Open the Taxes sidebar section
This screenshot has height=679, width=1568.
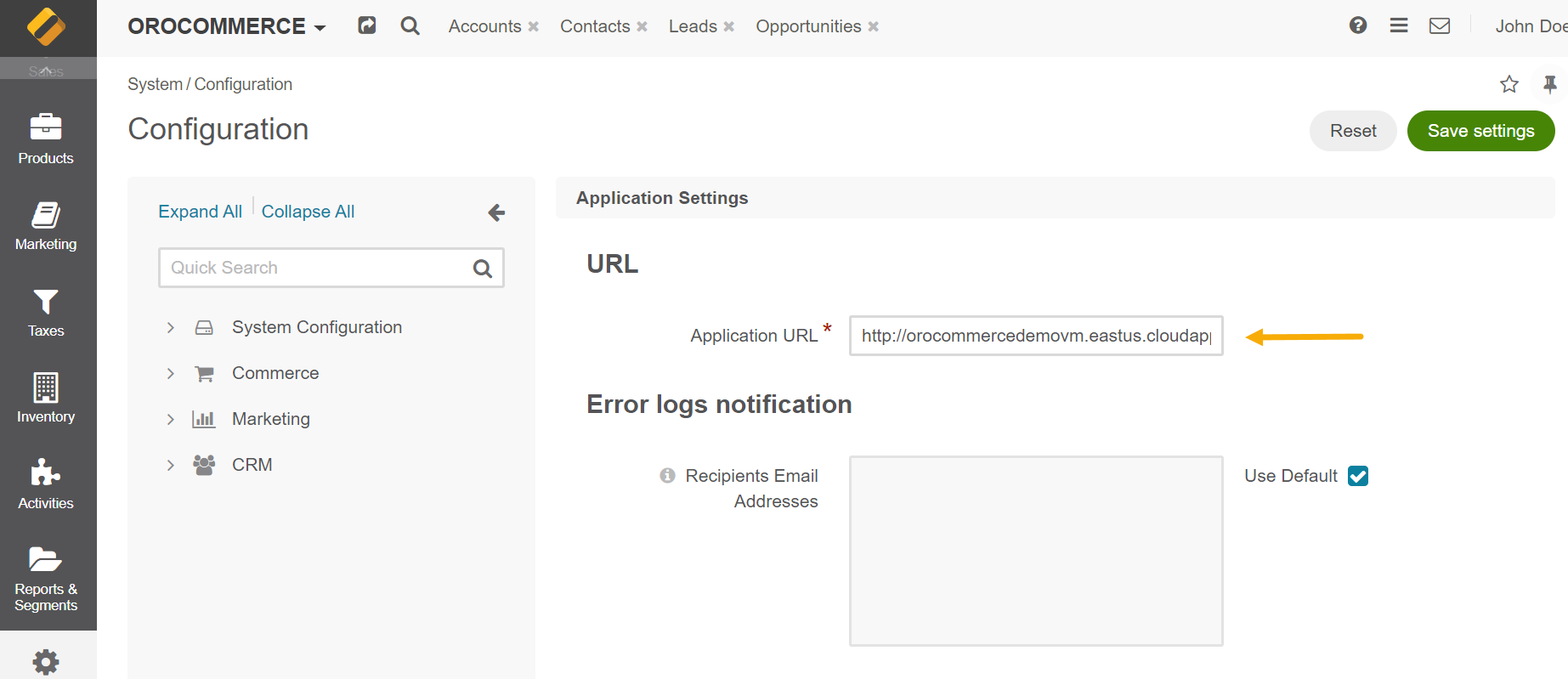46,312
